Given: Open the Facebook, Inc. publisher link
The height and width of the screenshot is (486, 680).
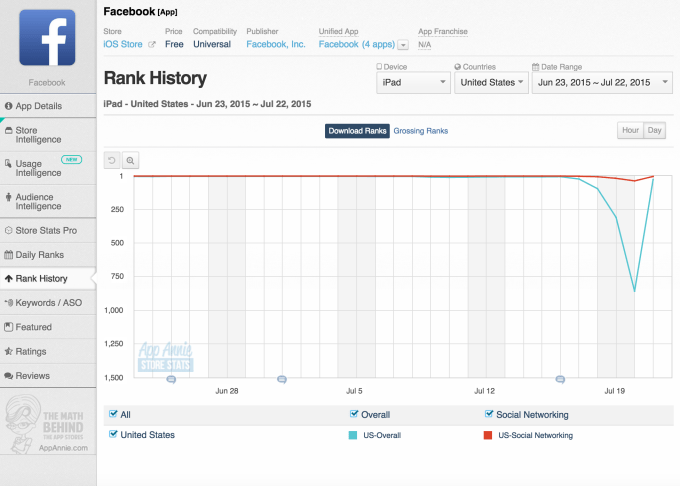Looking at the screenshot, I should click(276, 44).
